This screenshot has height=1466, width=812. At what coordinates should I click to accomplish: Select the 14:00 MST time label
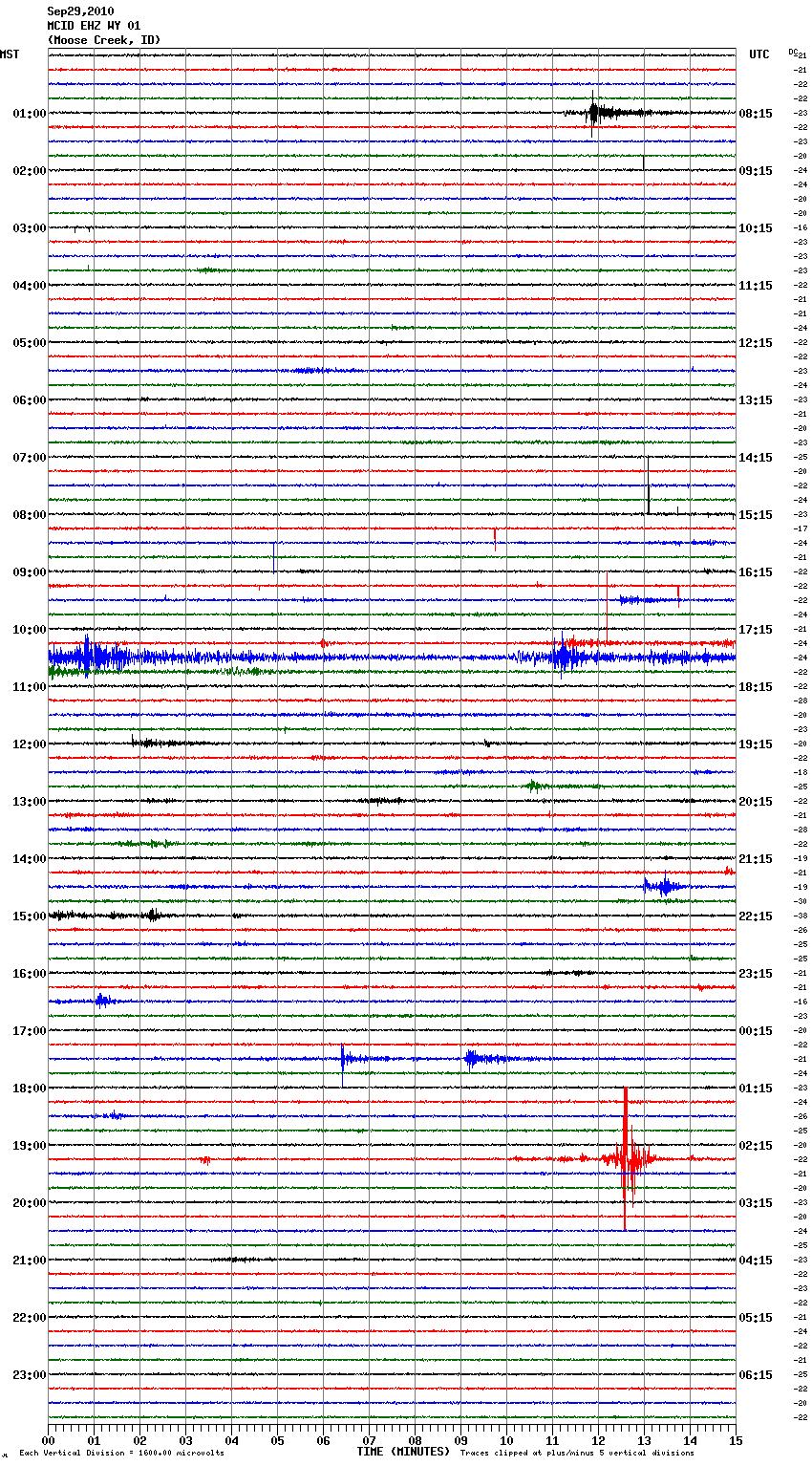(x=29, y=858)
